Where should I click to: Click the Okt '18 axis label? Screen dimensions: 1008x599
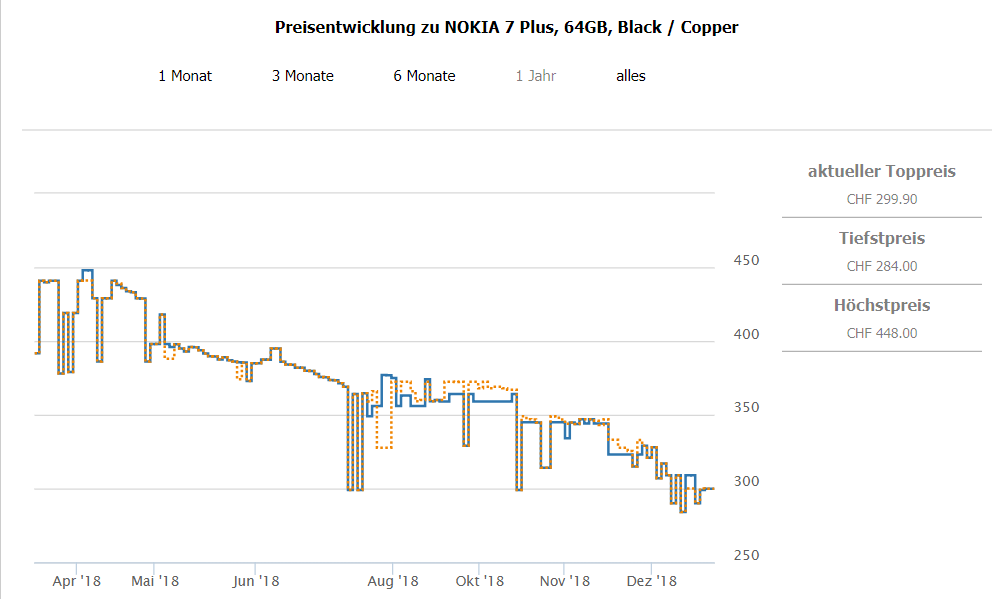click(x=479, y=580)
